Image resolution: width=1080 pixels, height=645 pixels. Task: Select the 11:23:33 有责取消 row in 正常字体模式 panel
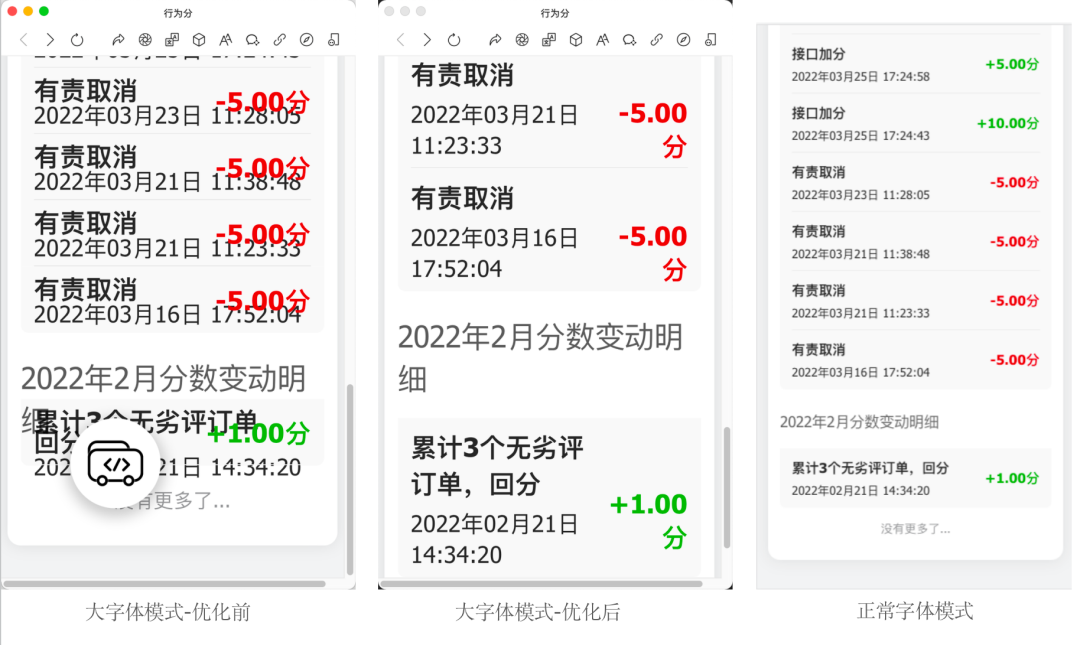915,301
